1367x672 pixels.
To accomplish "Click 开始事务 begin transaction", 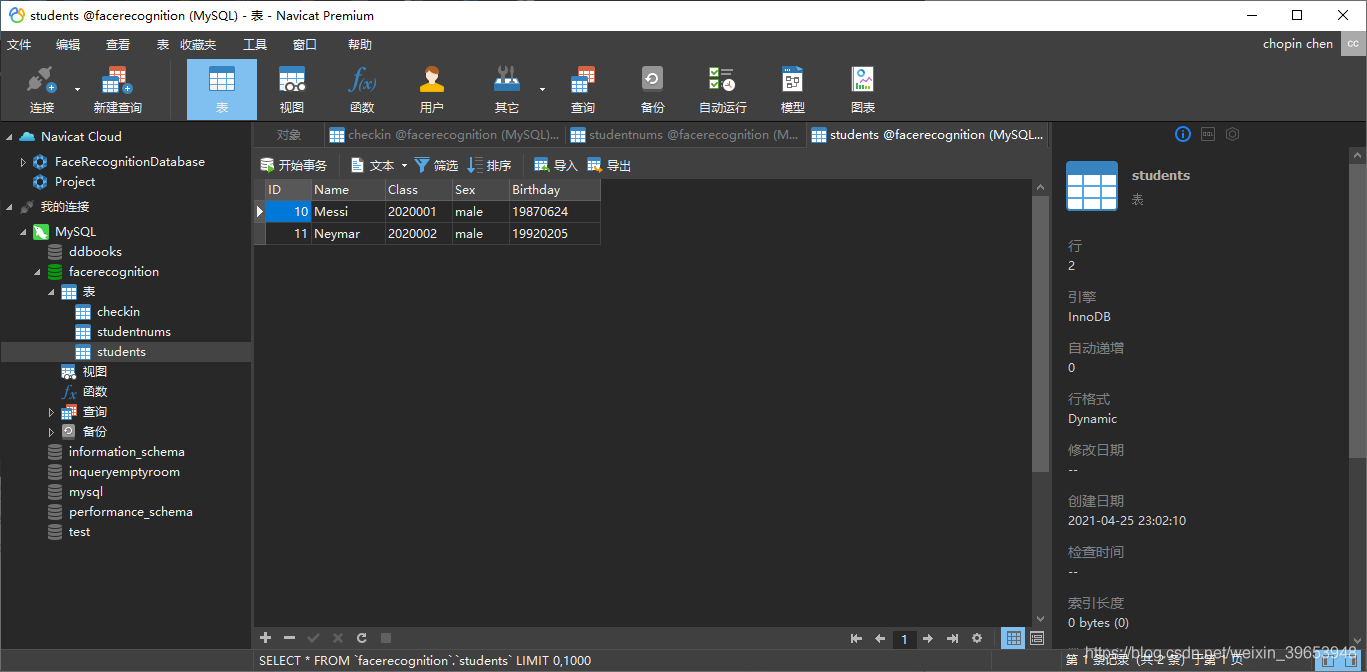I will [293, 166].
